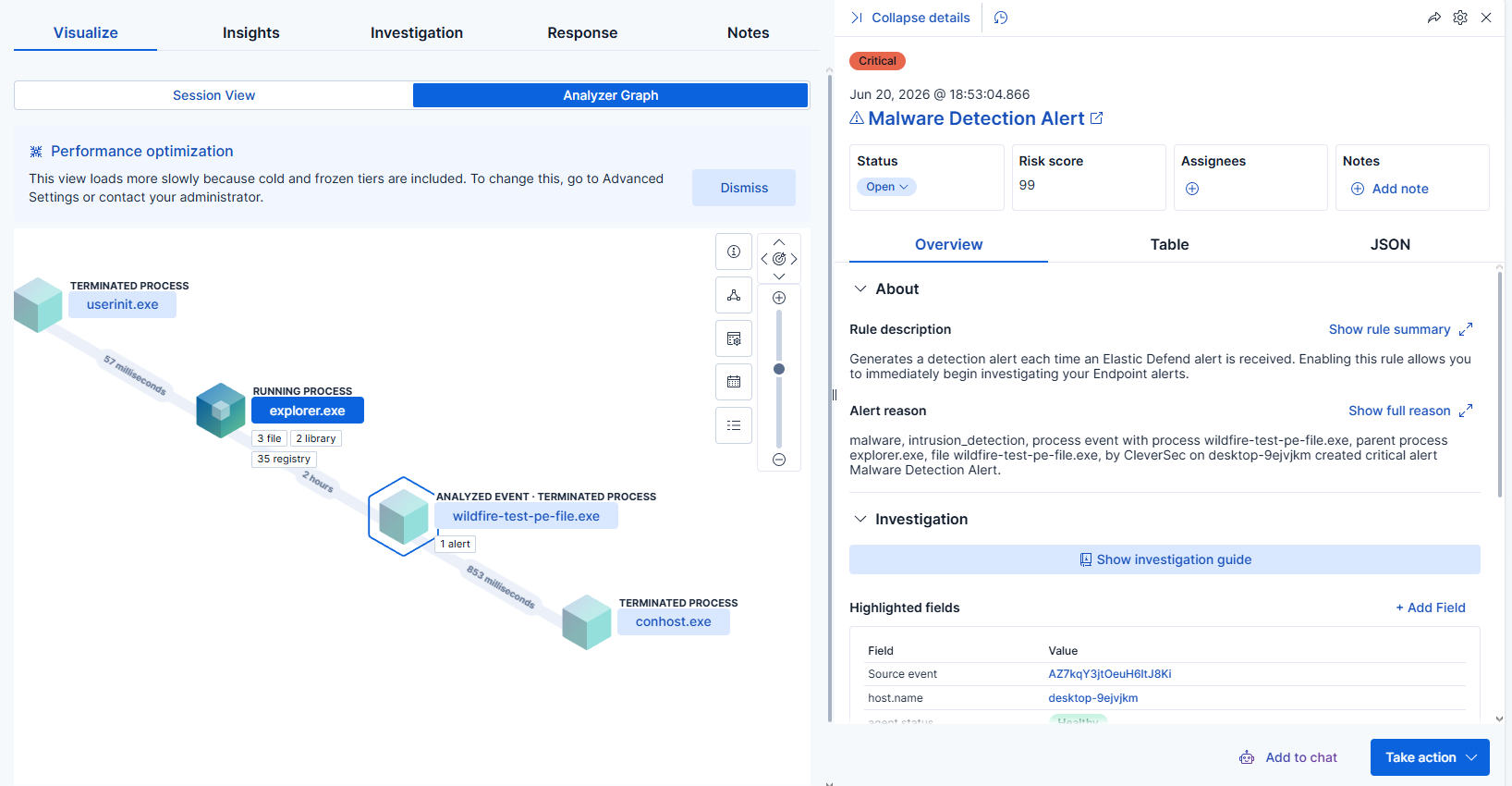Open the Insights tab
Viewport: 1512px width, 786px height.
tap(251, 32)
